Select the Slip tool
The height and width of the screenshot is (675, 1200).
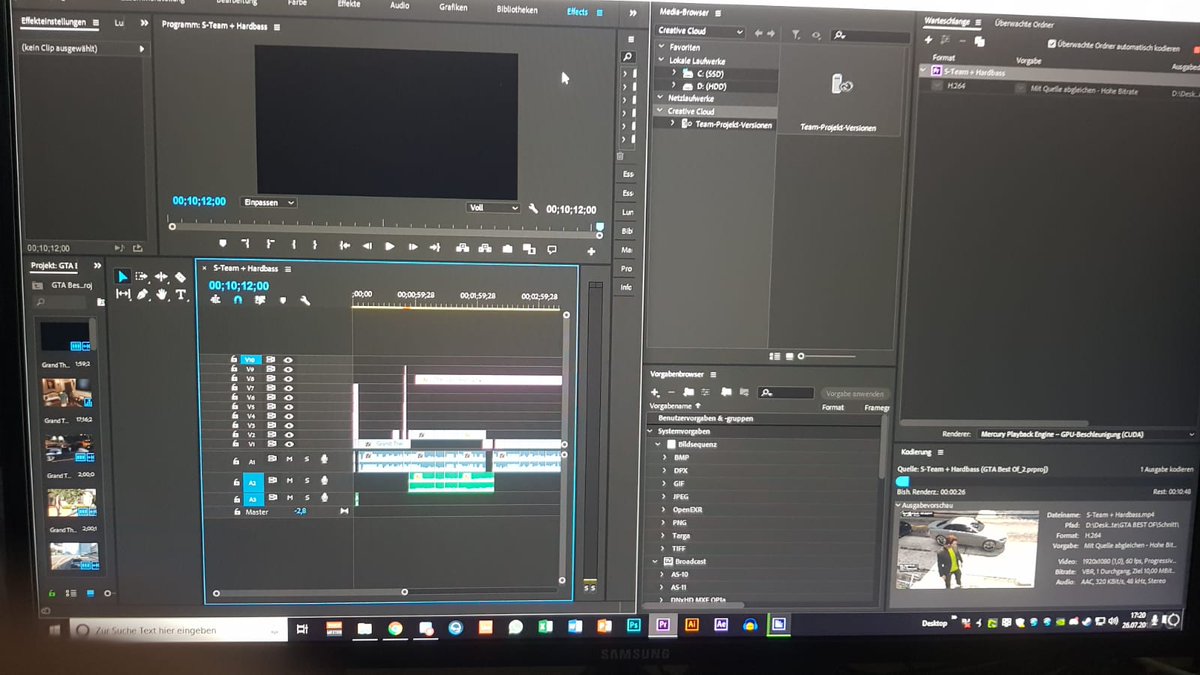pyautogui.click(x=123, y=294)
